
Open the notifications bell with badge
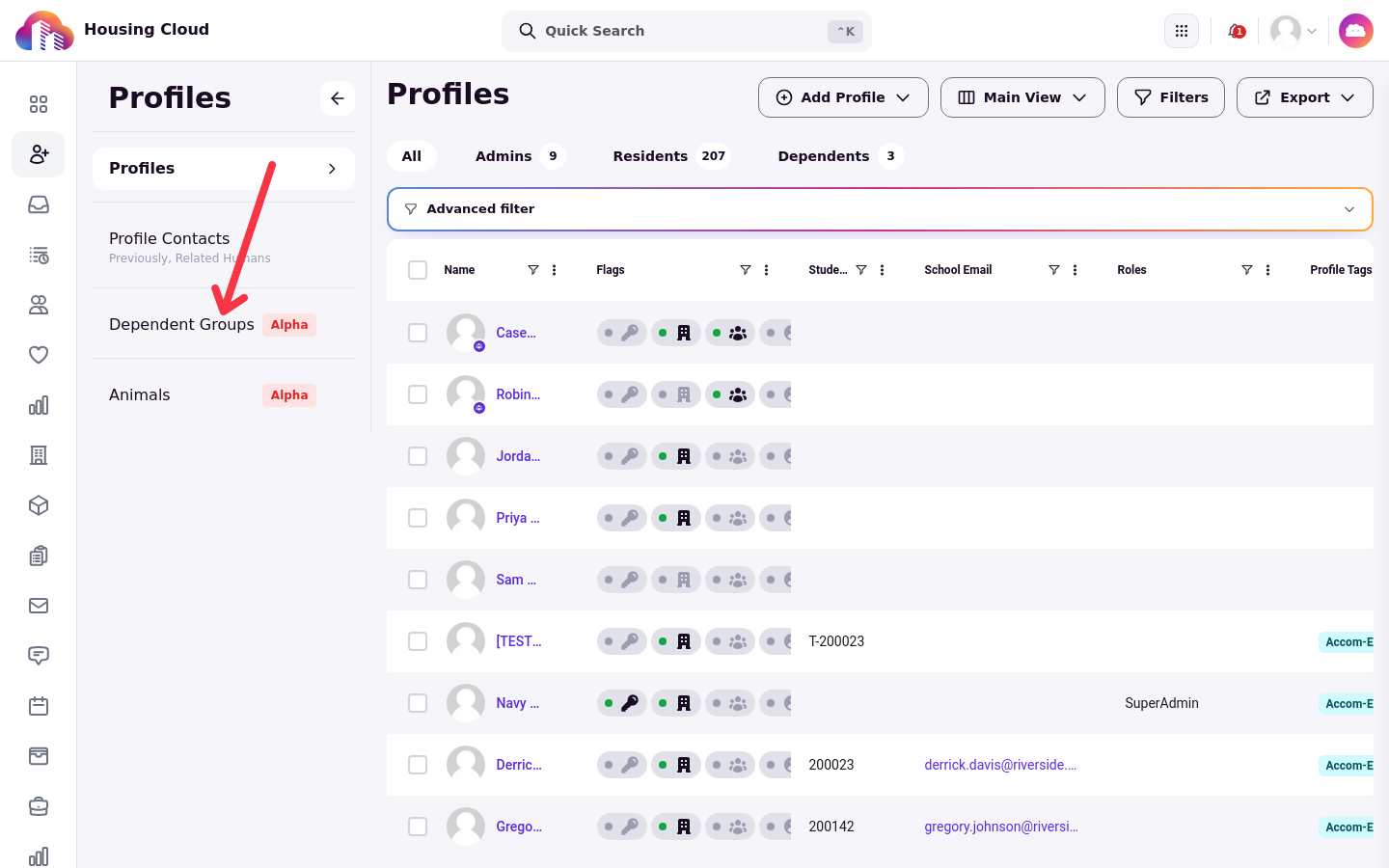click(x=1236, y=31)
